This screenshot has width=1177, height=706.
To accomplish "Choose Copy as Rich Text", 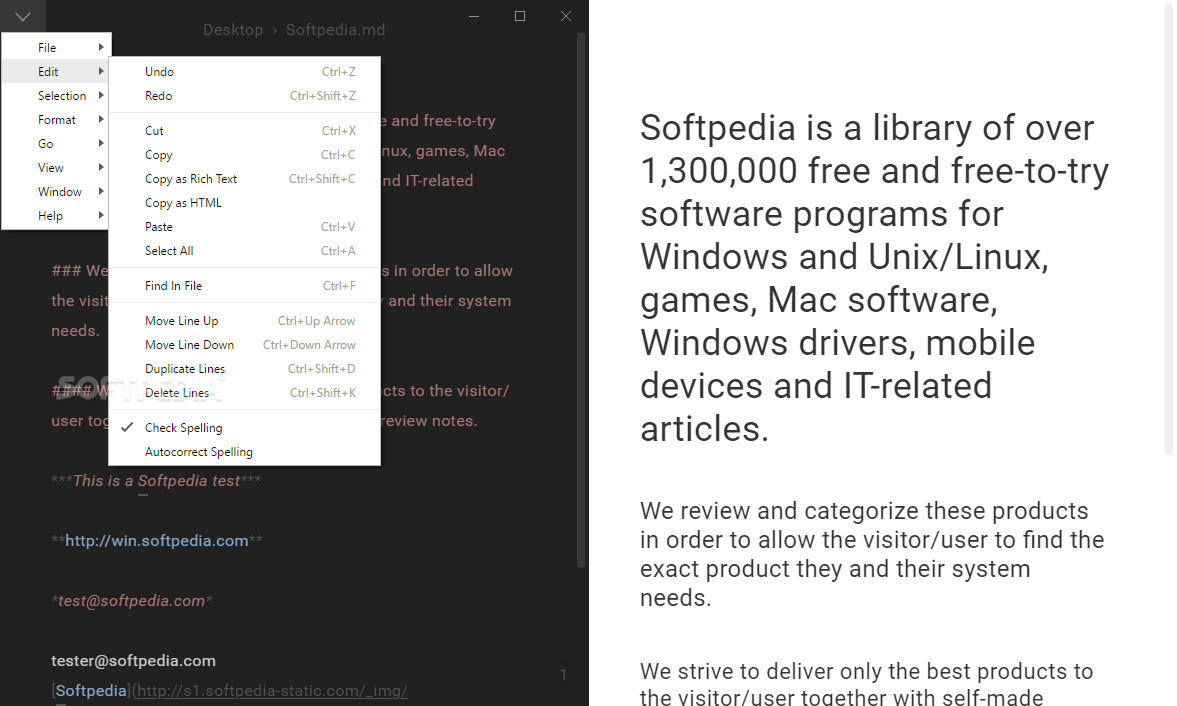I will 245,179.
